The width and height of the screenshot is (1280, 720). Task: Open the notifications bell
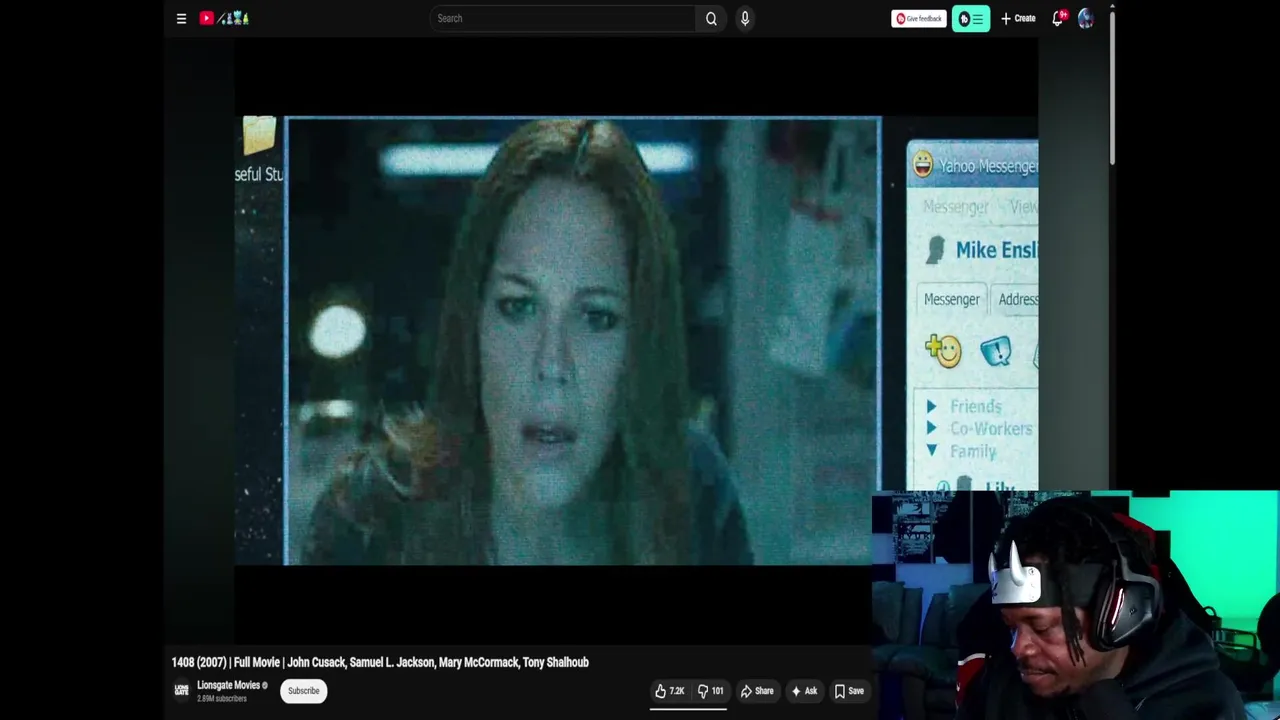(1058, 18)
